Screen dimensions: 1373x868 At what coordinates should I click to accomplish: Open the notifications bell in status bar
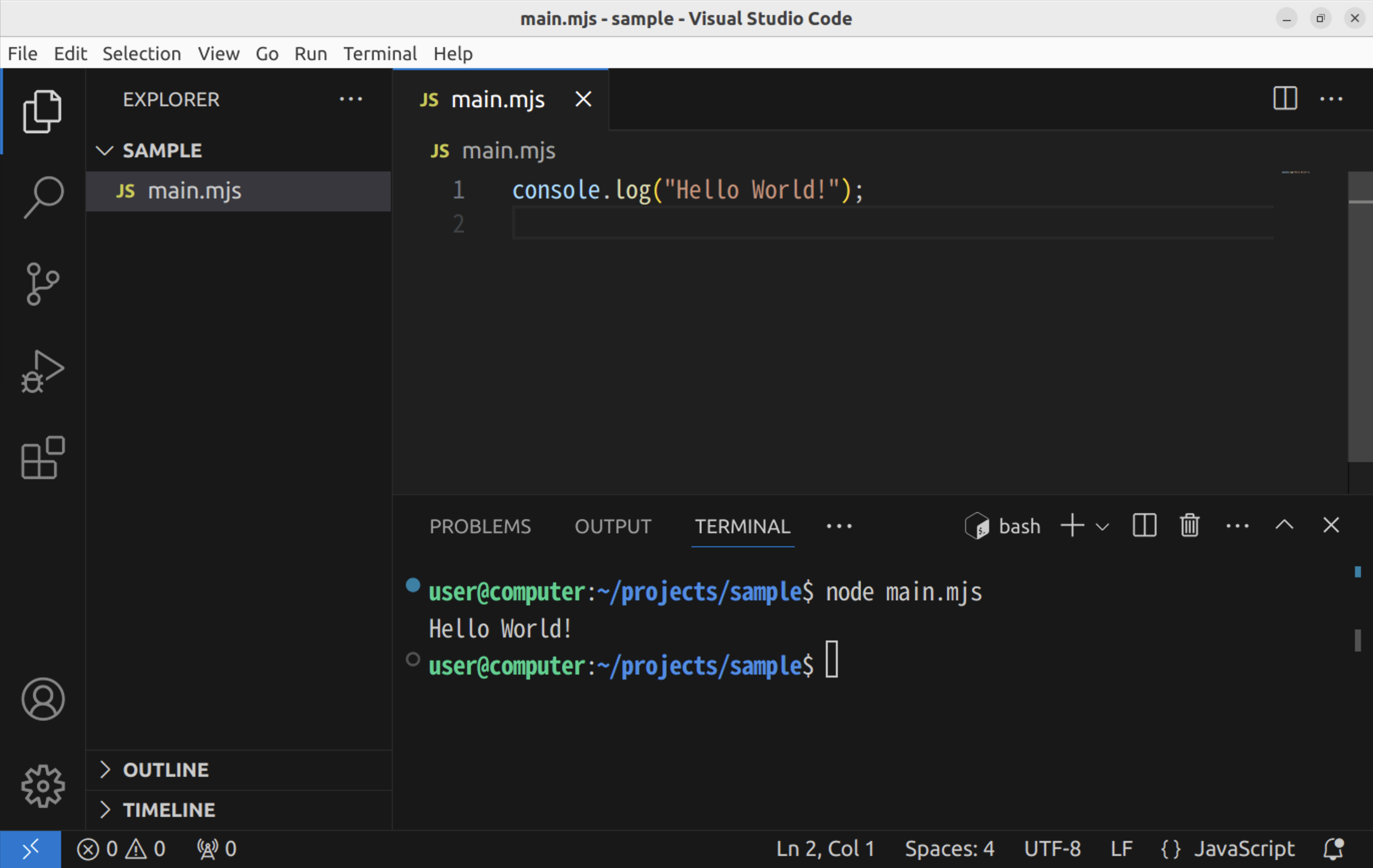(1333, 848)
